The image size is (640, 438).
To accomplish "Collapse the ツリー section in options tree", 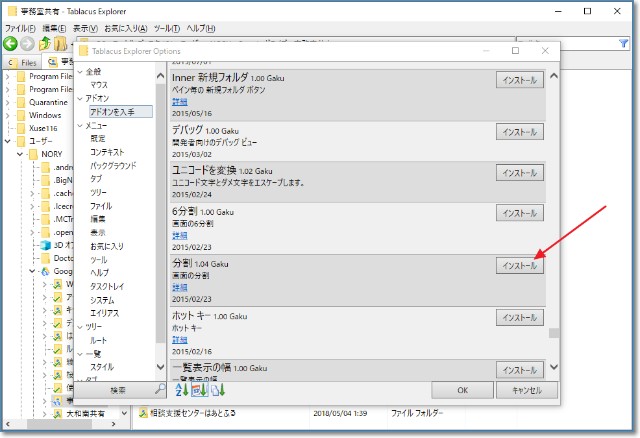I will pos(79,326).
